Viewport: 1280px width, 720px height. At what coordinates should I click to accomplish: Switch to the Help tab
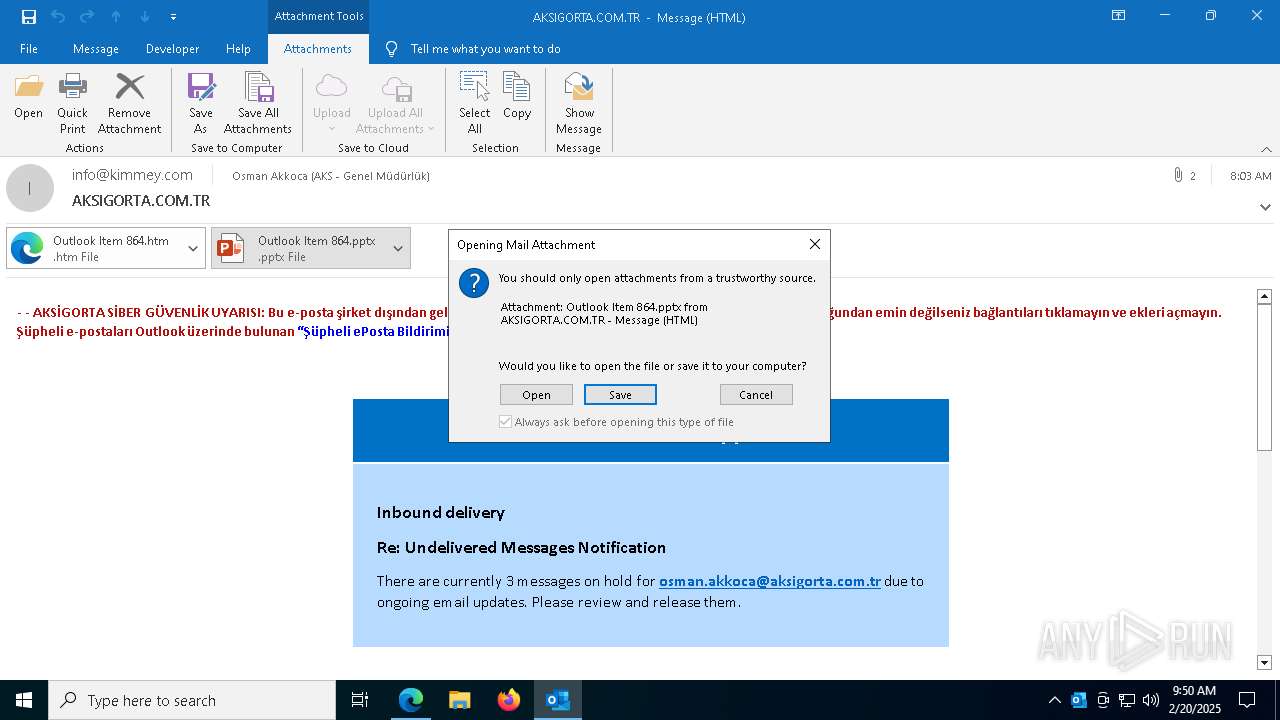click(x=238, y=49)
